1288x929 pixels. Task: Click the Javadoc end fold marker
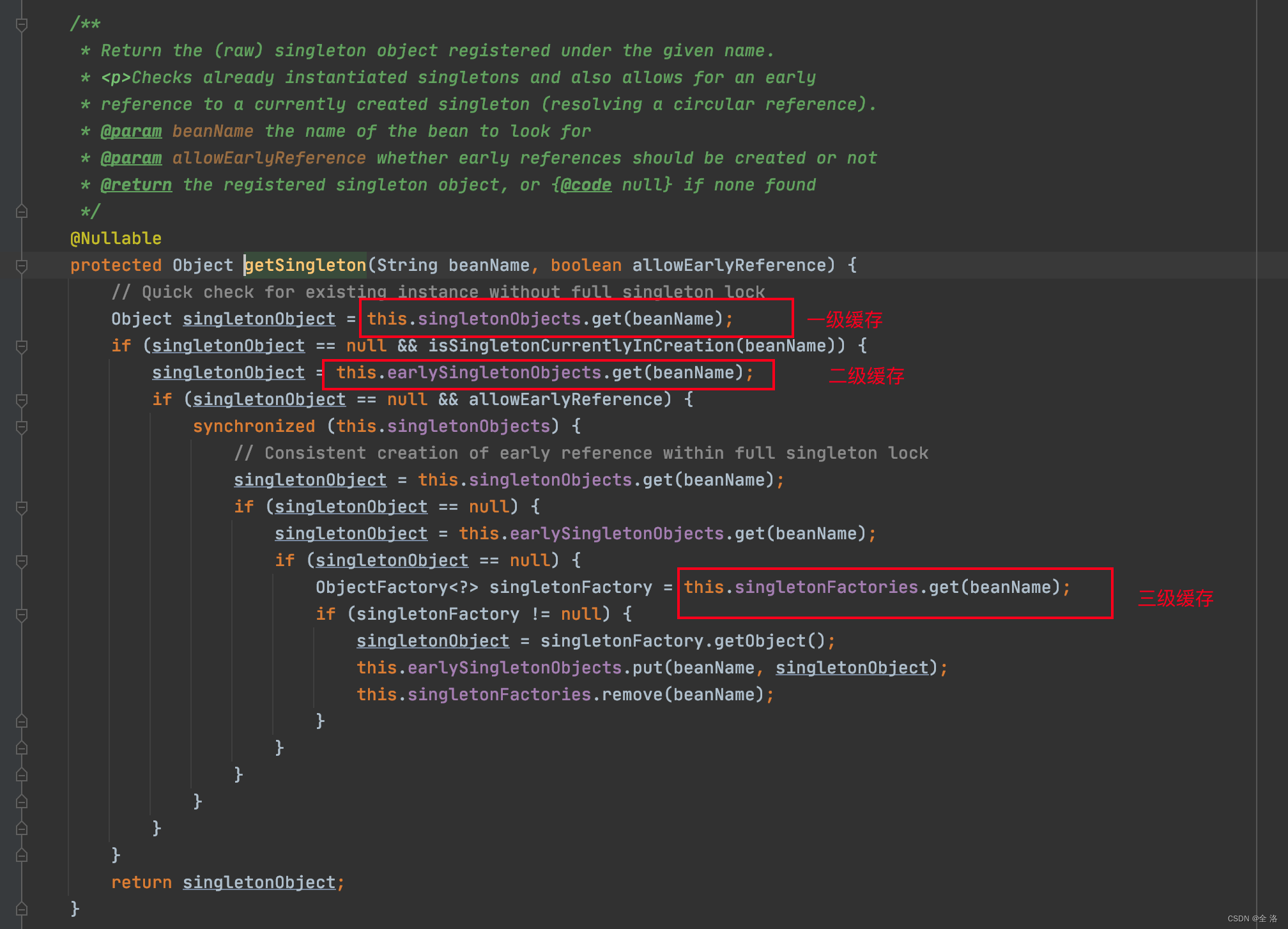point(22,211)
